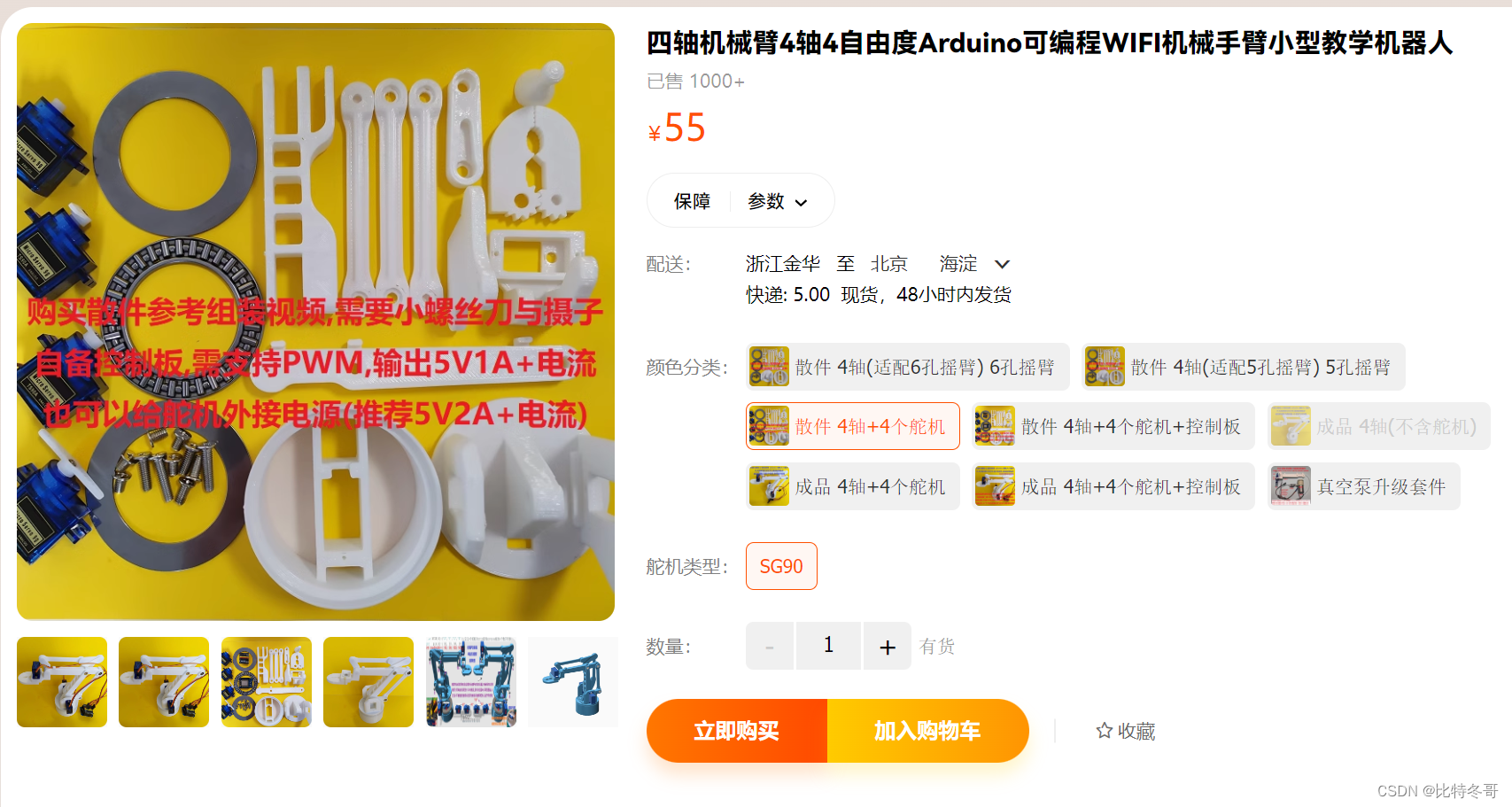The height and width of the screenshot is (807, 1512).
Task: Select 散件 4轴(适配6孔摇臂) option
Action: [x=908, y=367]
